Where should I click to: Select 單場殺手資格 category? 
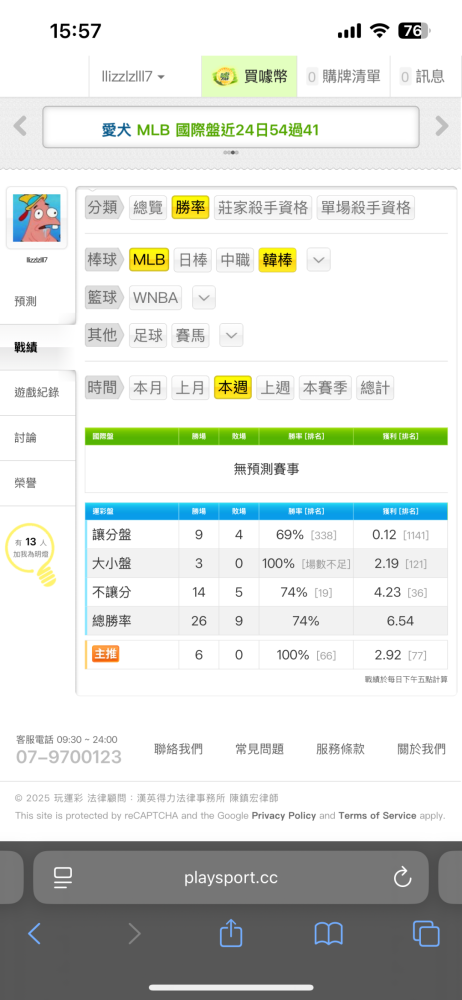(x=366, y=208)
